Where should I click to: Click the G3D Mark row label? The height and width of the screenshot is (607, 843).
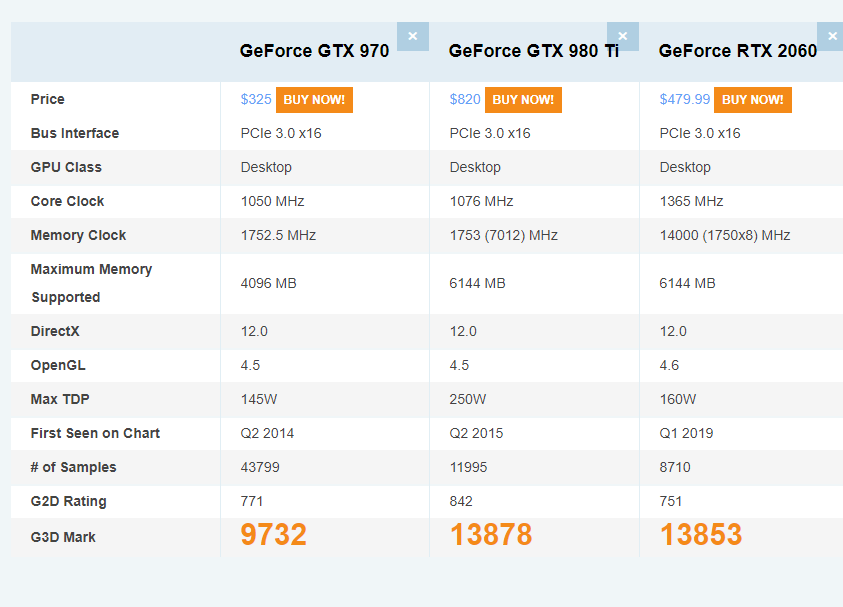pyautogui.click(x=63, y=537)
